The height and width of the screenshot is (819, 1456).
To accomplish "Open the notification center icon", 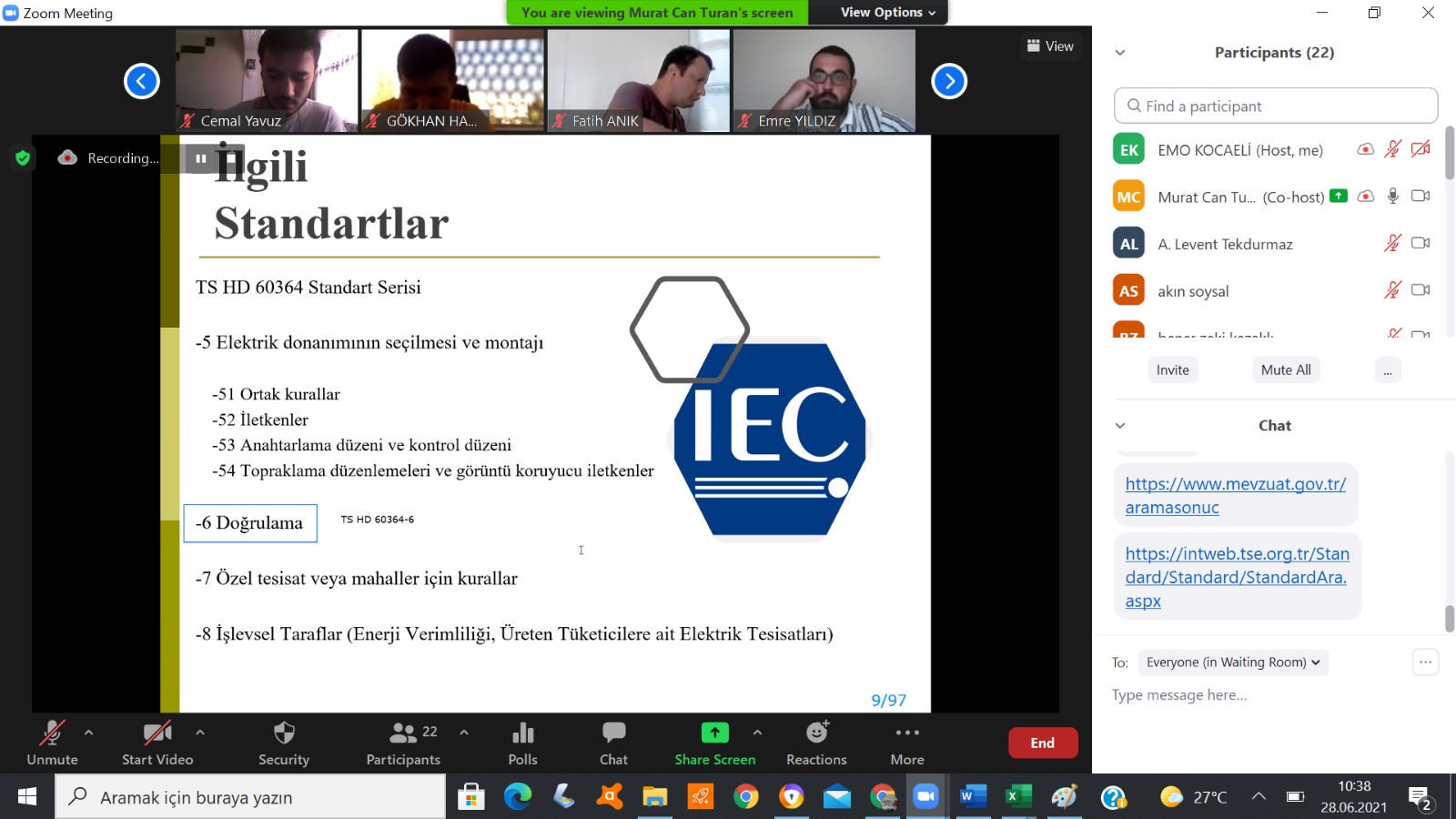I will 1421,798.
